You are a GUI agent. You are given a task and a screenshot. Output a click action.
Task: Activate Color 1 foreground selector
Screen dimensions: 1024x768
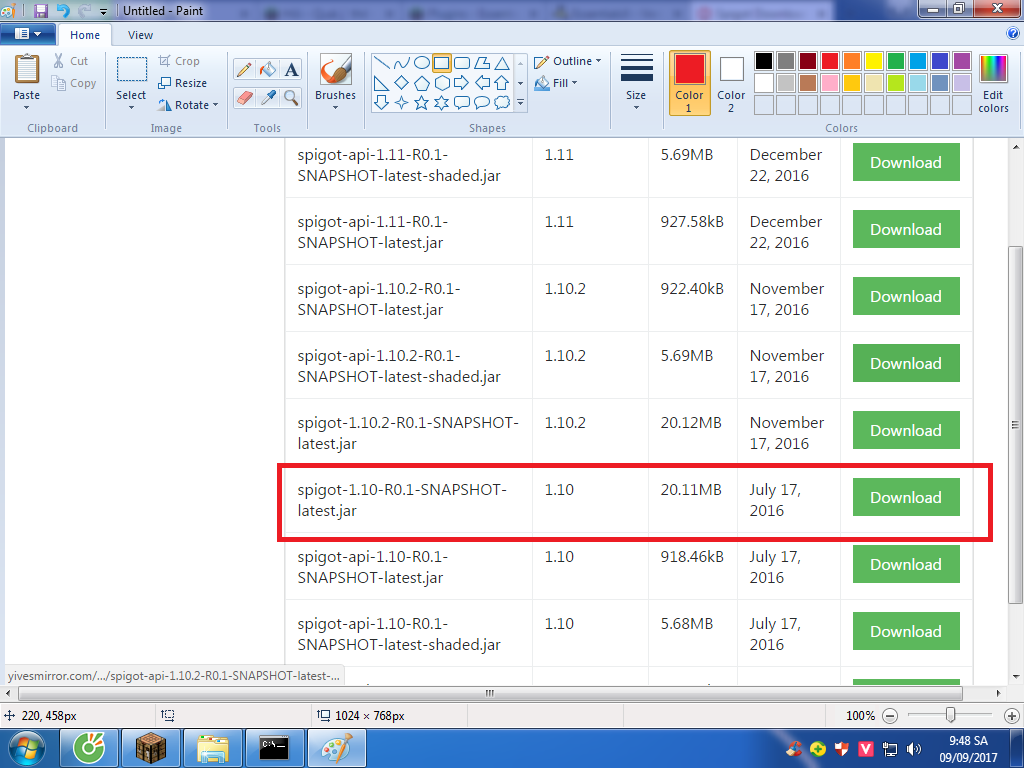690,83
